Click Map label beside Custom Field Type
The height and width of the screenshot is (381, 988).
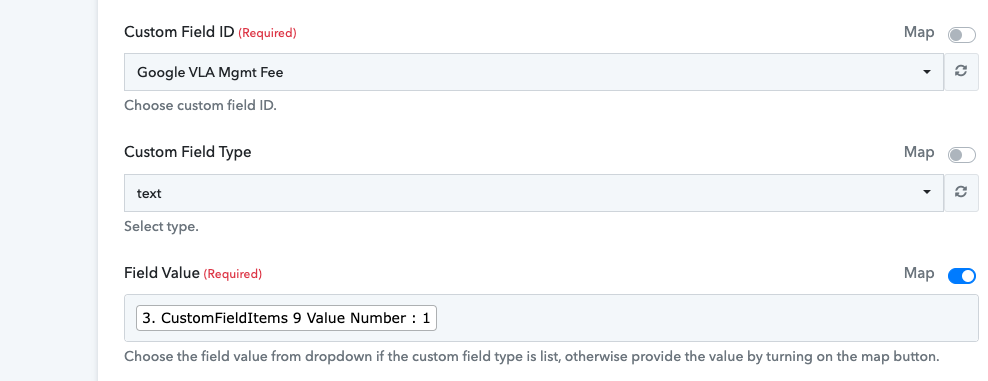click(x=919, y=152)
